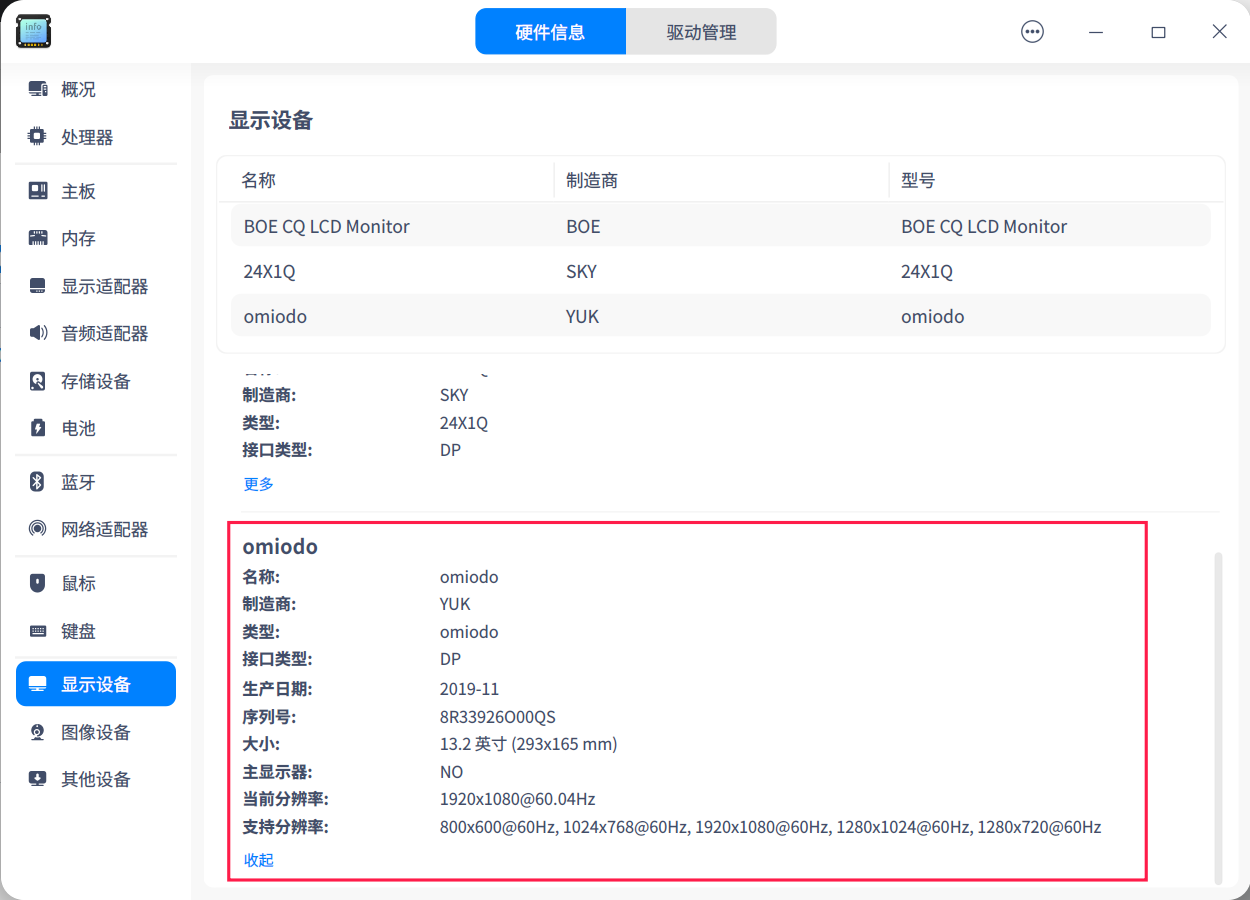Open the 电池 (Battery) panel
The width and height of the screenshot is (1250, 900).
coord(73,428)
